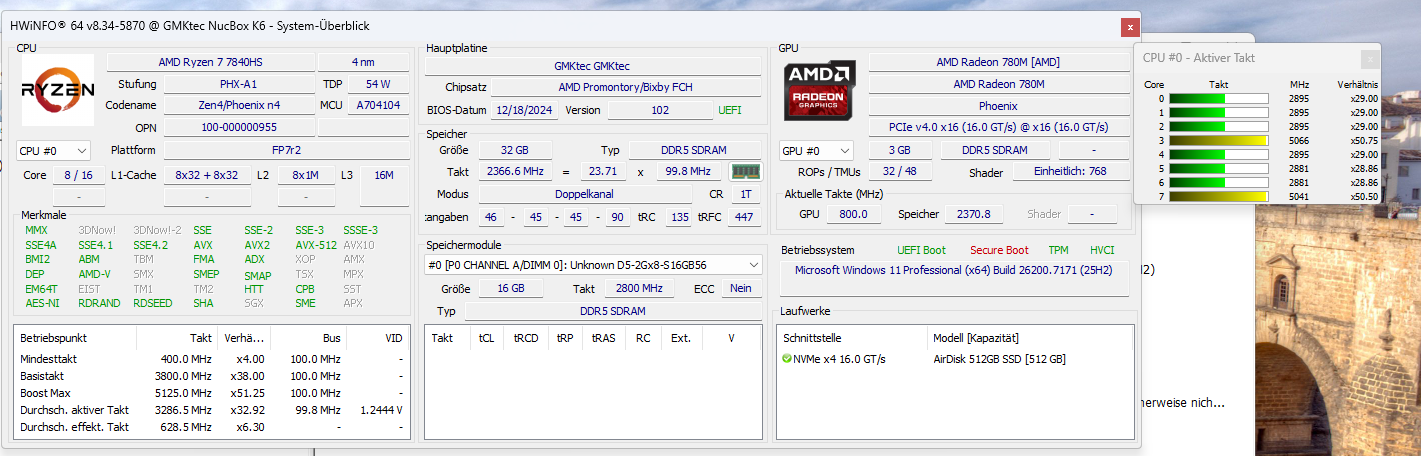1421x456 pixels.
Task: Click the 54 W TDP value
Action: (x=378, y=84)
